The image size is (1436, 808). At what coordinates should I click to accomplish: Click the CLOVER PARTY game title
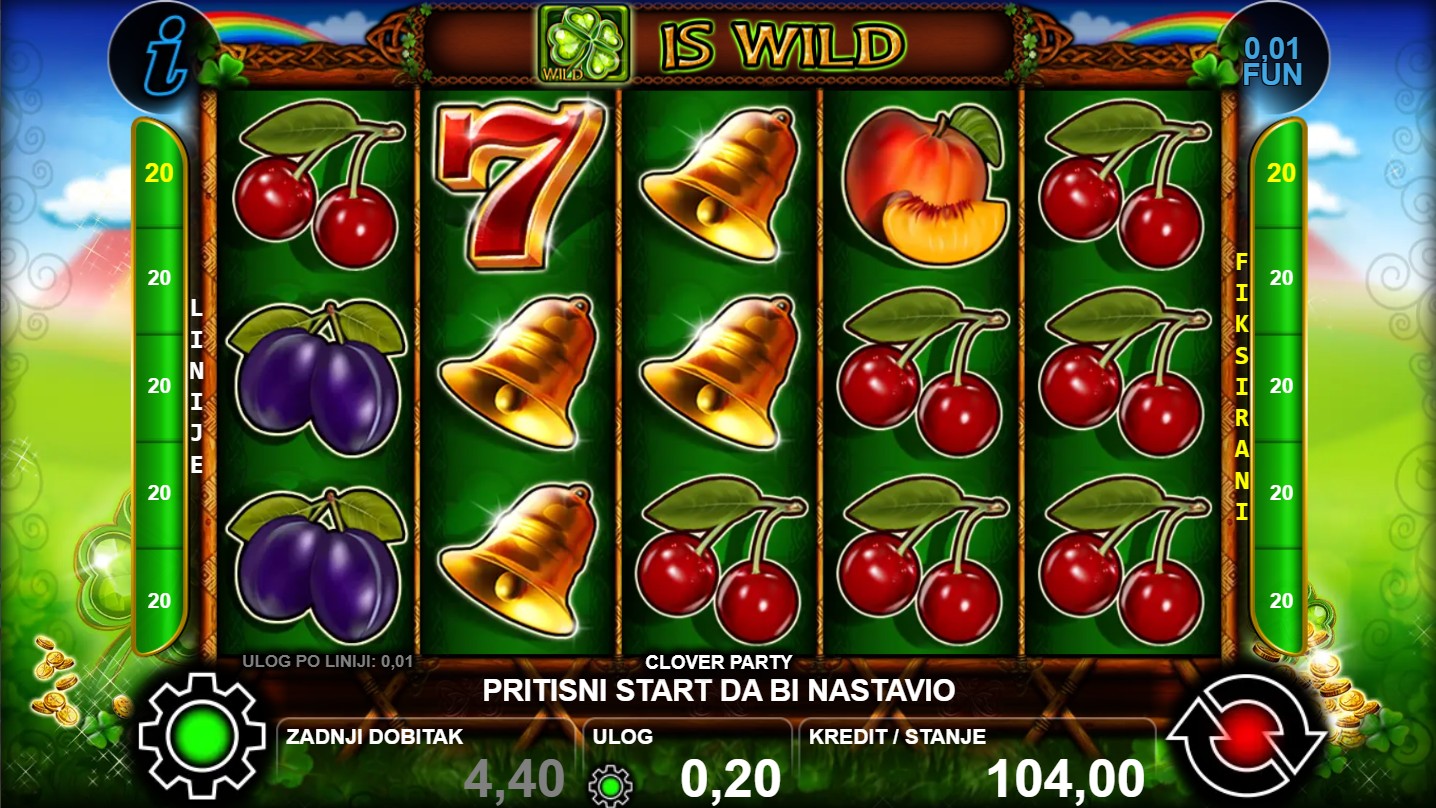click(x=718, y=662)
